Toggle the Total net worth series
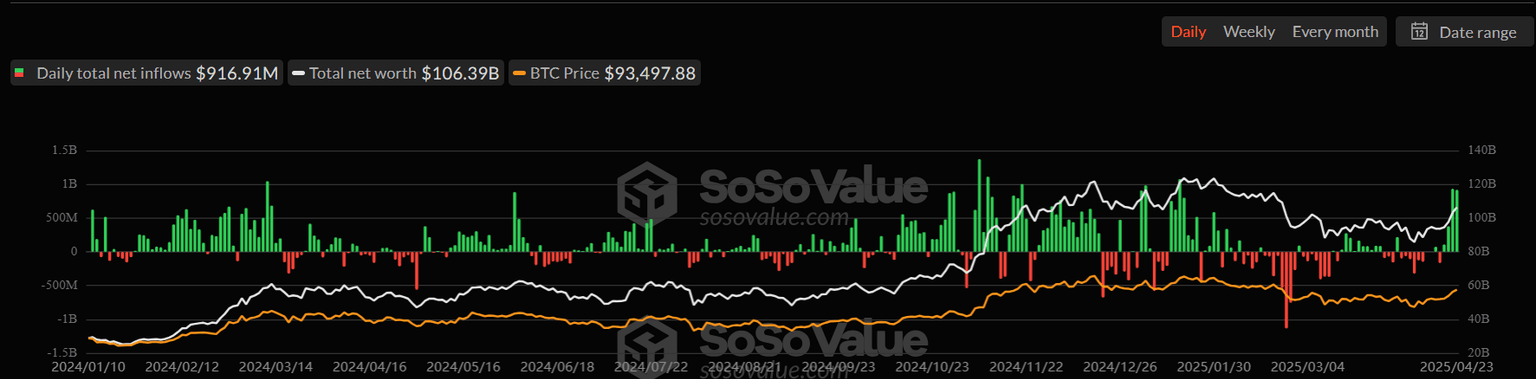Image resolution: width=1536 pixels, height=379 pixels. pos(396,73)
